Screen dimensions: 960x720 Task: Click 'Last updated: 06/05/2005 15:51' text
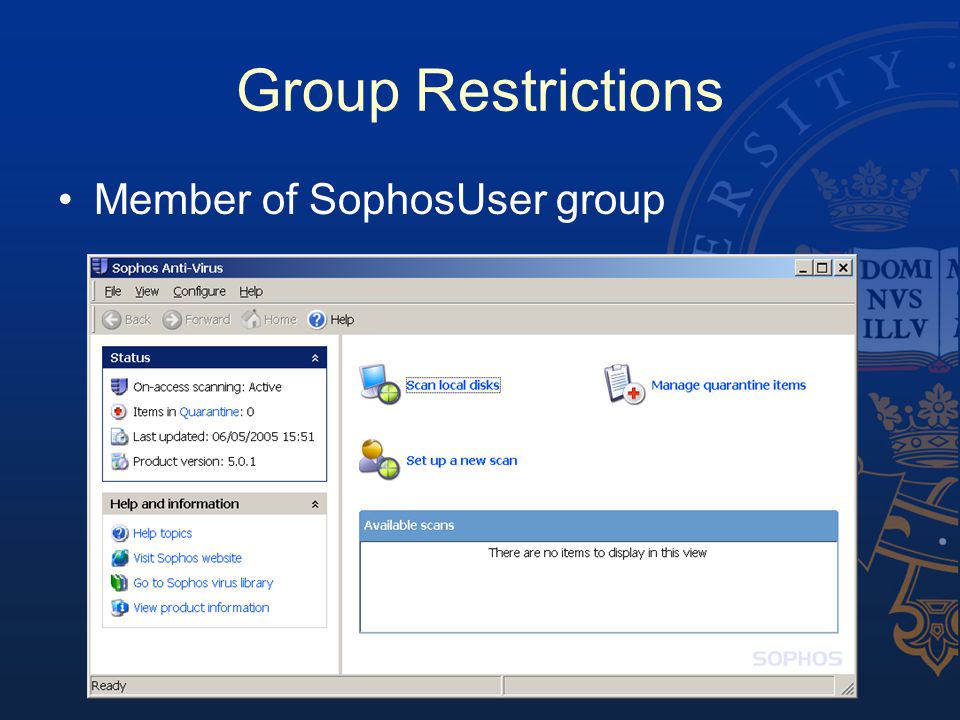click(x=223, y=437)
